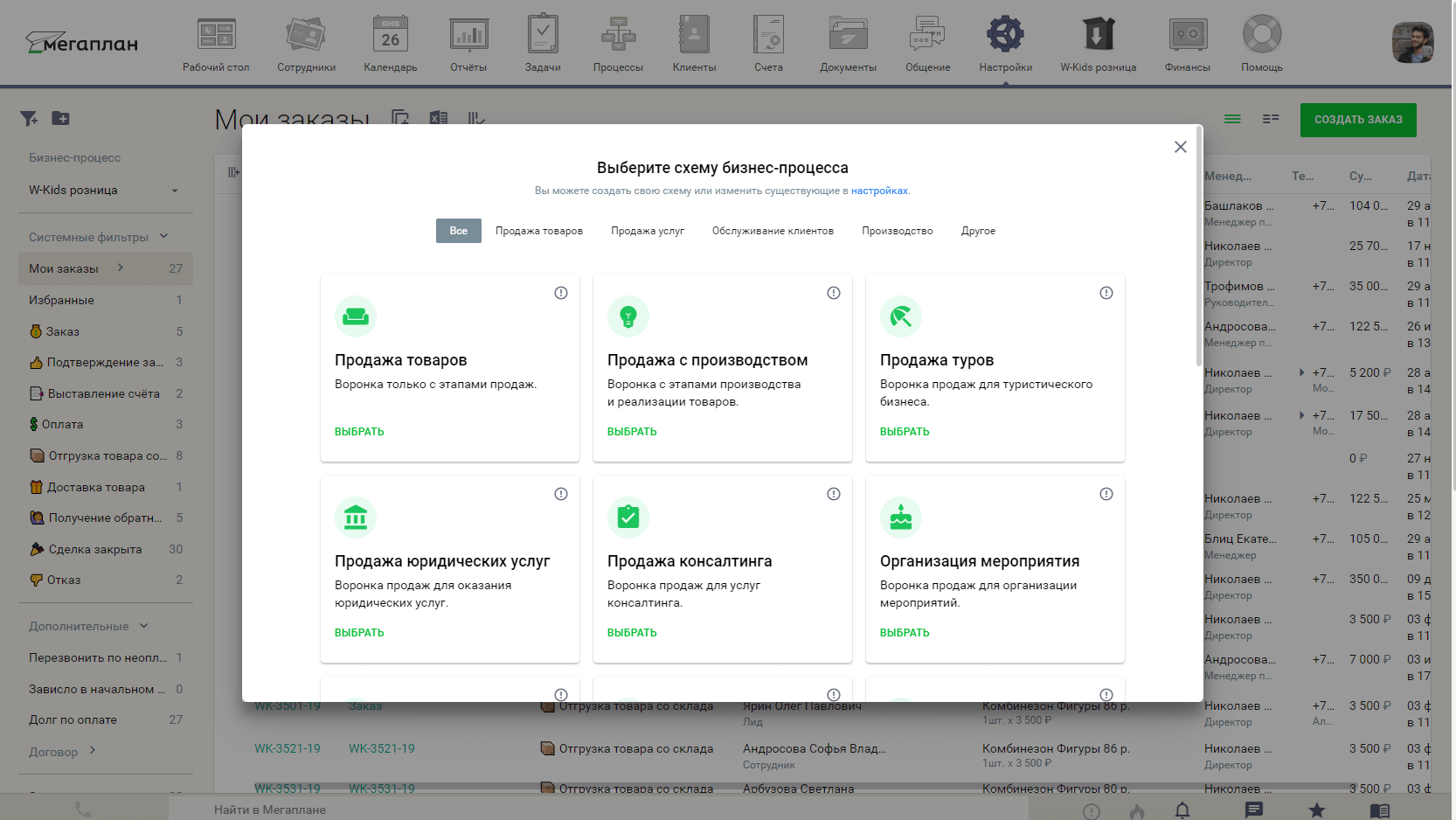
Task: Click the Создать заказ button
Action: (x=1358, y=120)
